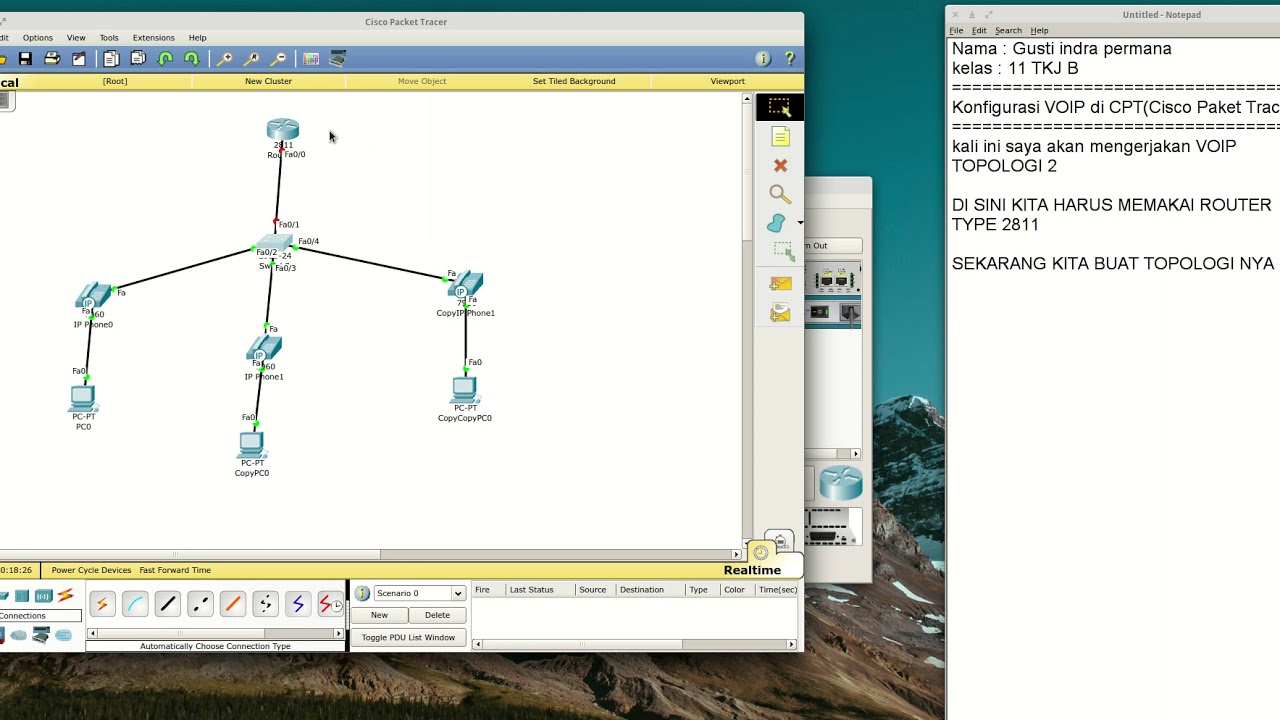Screen dimensions: 1280x720
Task: Click the New scenario button
Action: pos(379,615)
